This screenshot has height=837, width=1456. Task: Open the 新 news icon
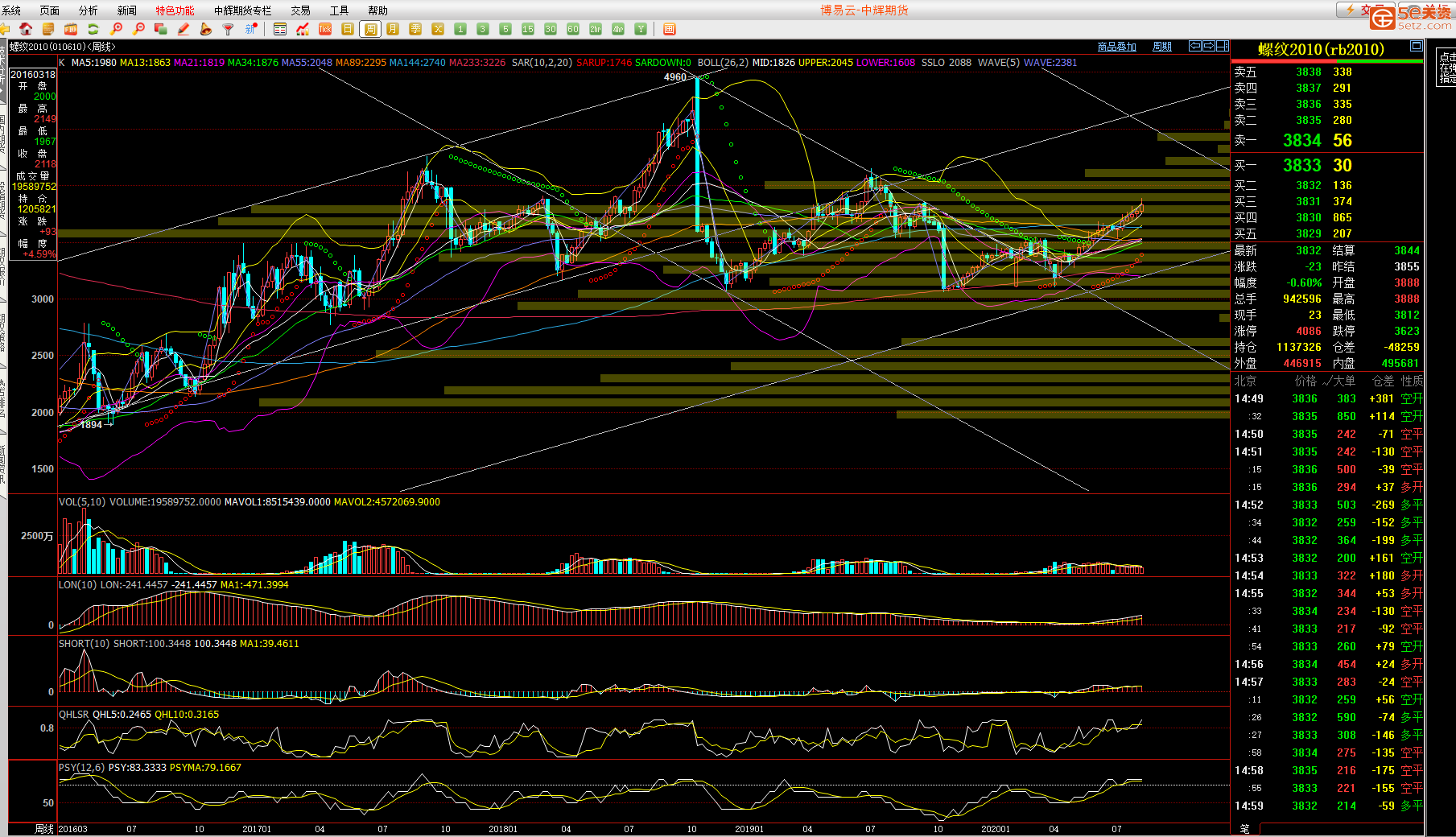tap(251, 29)
